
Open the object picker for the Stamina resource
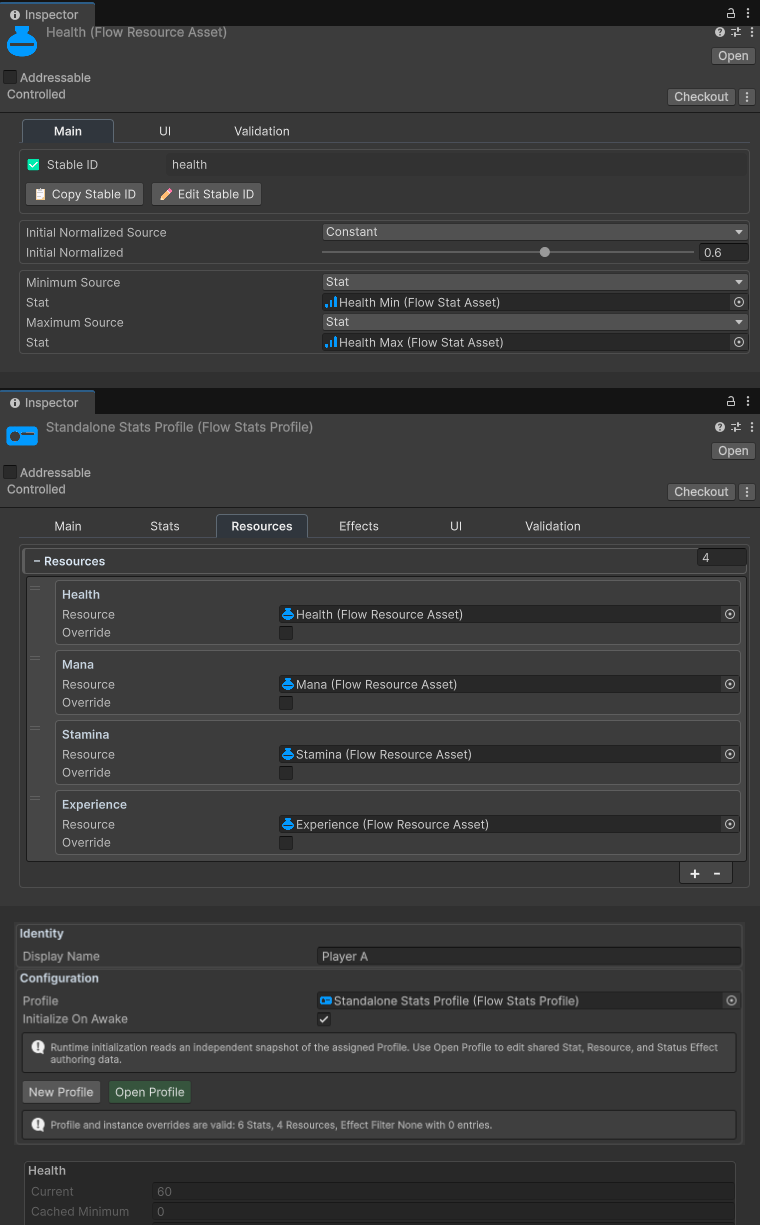pyautogui.click(x=730, y=754)
